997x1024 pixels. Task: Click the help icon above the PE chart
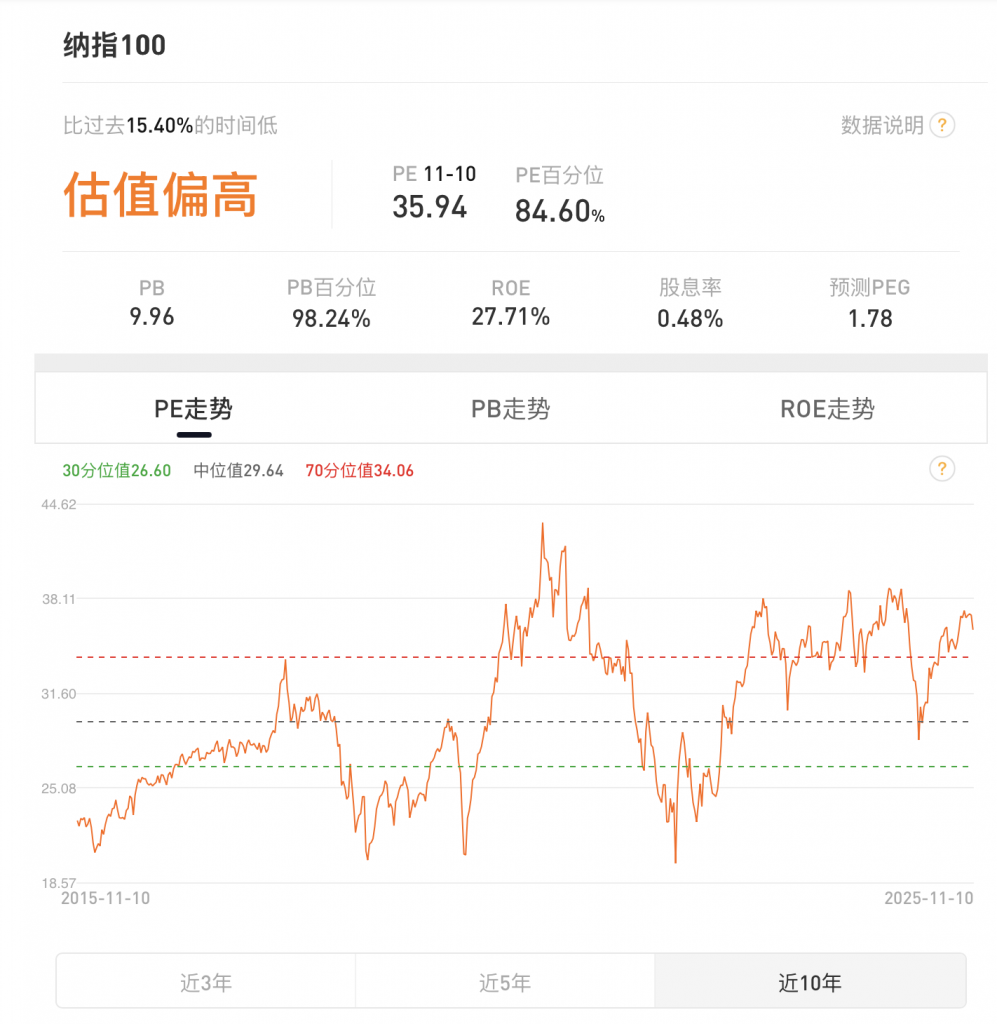[942, 469]
